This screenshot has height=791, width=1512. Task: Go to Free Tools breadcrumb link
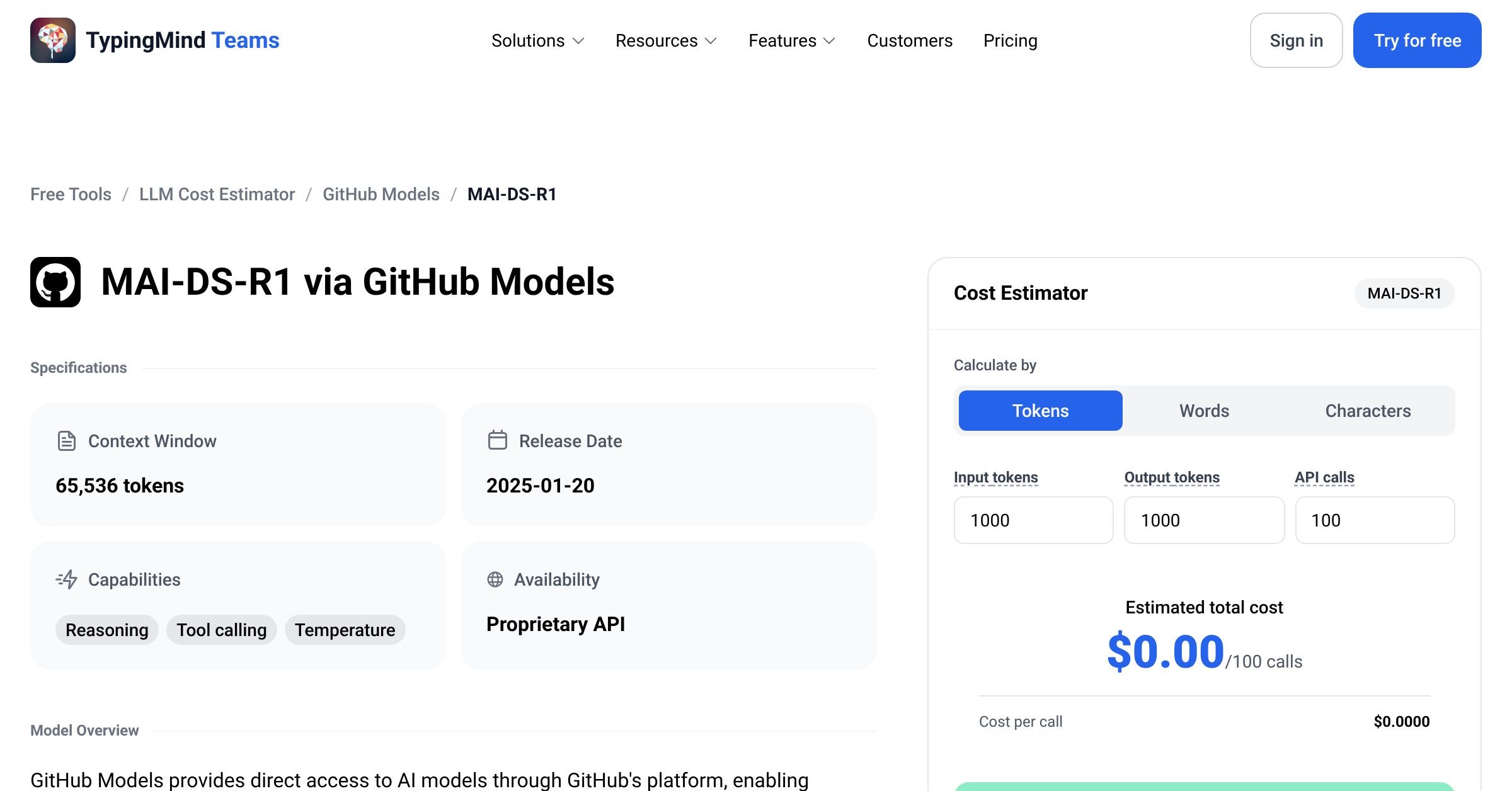point(71,194)
